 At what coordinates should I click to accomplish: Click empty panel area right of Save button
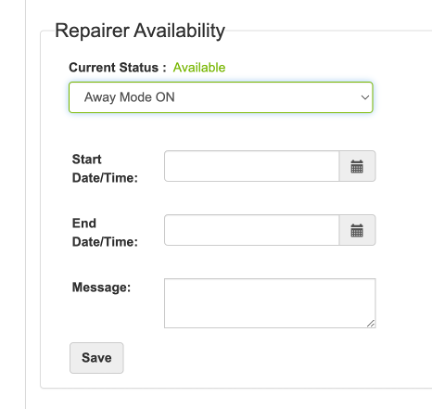click(x=250, y=358)
